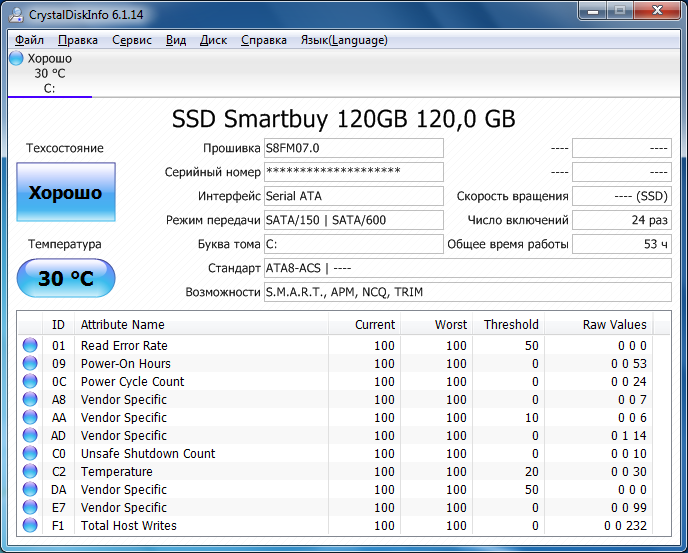Click the Attribute Name column header

pyautogui.click(x=201, y=324)
